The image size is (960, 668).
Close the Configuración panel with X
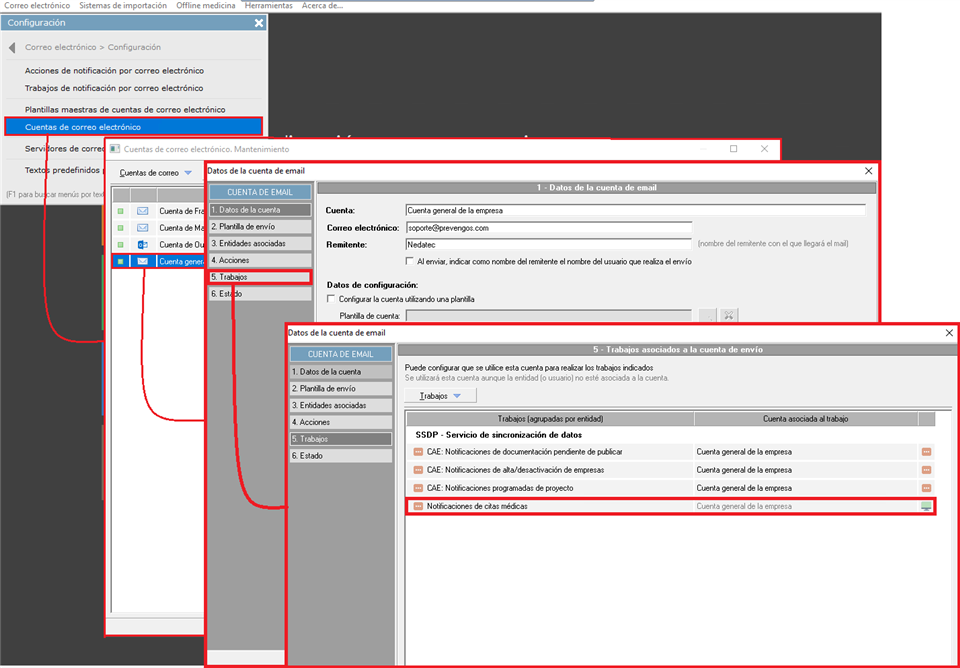259,23
